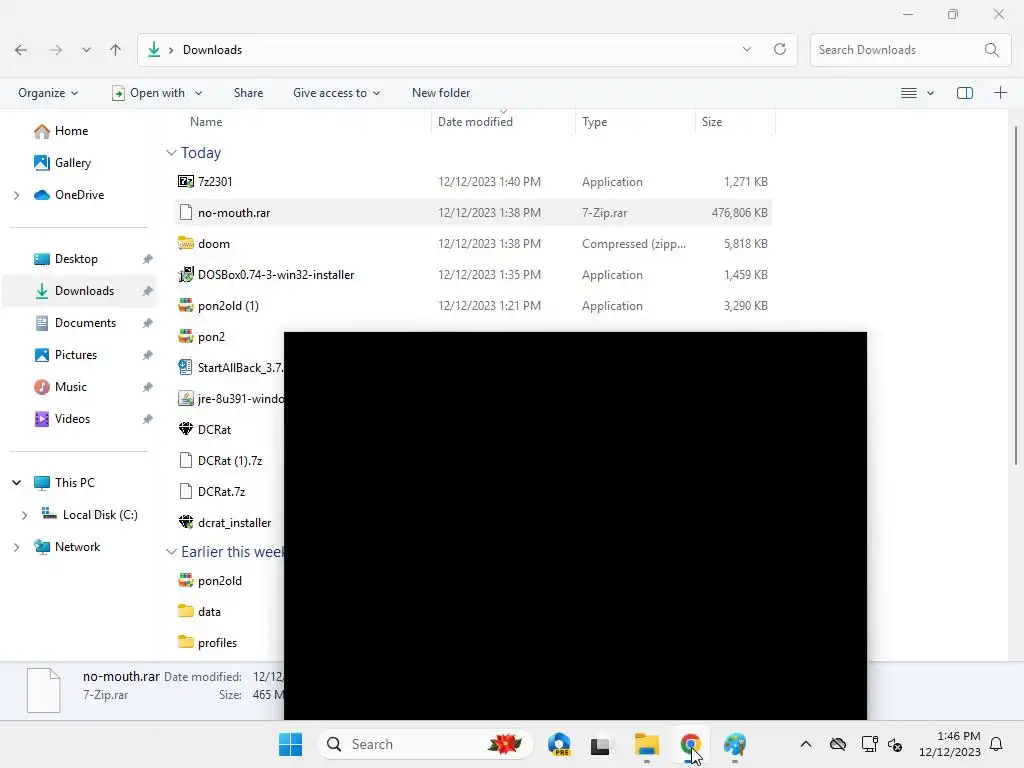Collapse the Earlier this week group

(171, 552)
